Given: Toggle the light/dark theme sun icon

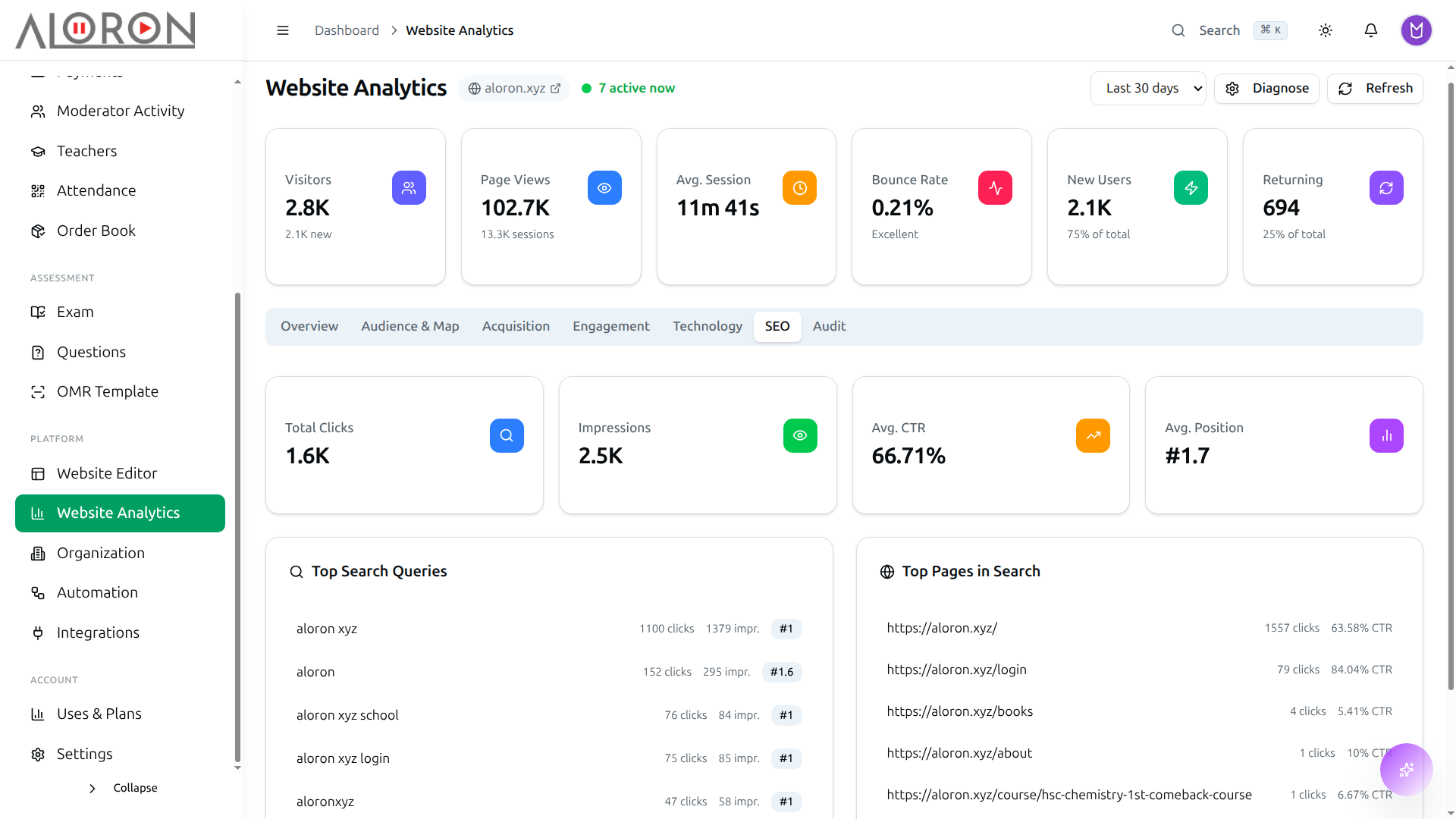Looking at the screenshot, I should pyautogui.click(x=1326, y=30).
